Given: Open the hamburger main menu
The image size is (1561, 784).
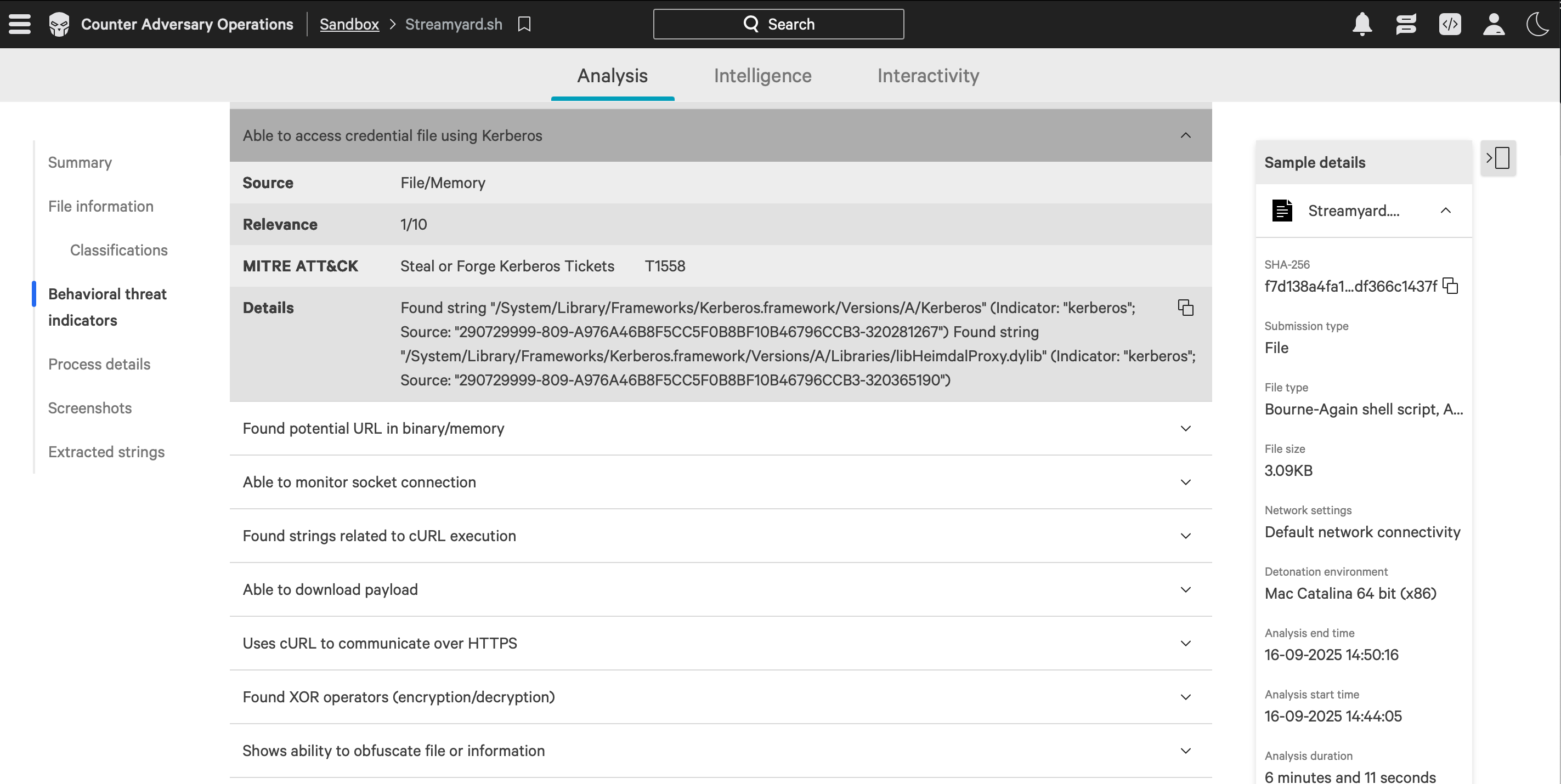Looking at the screenshot, I should [19, 24].
